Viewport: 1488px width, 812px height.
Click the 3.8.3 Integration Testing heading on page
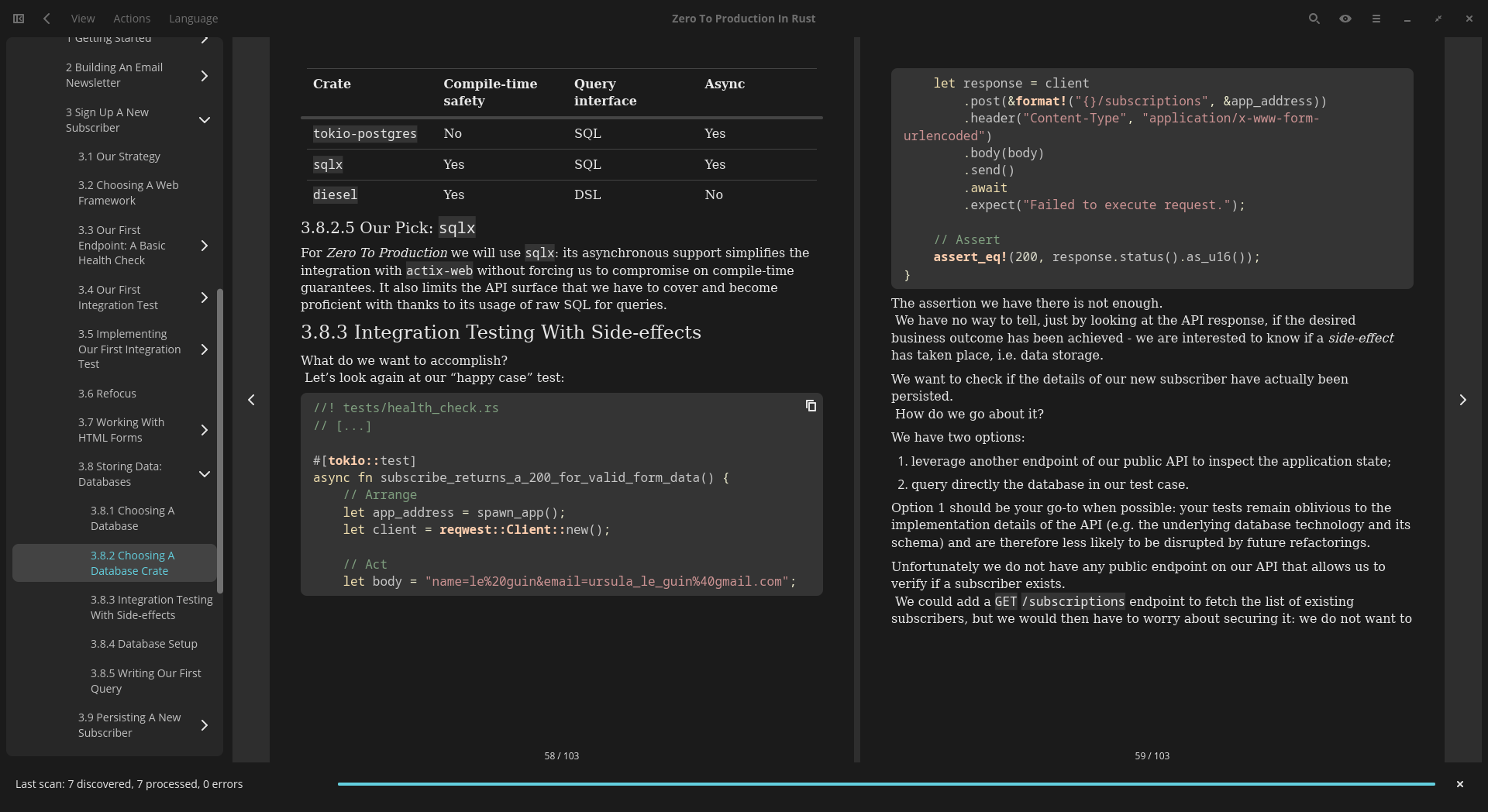click(x=501, y=332)
